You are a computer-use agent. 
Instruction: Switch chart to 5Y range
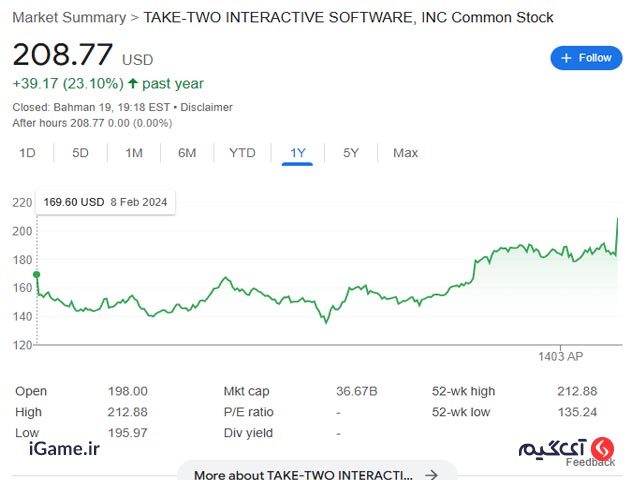point(351,153)
